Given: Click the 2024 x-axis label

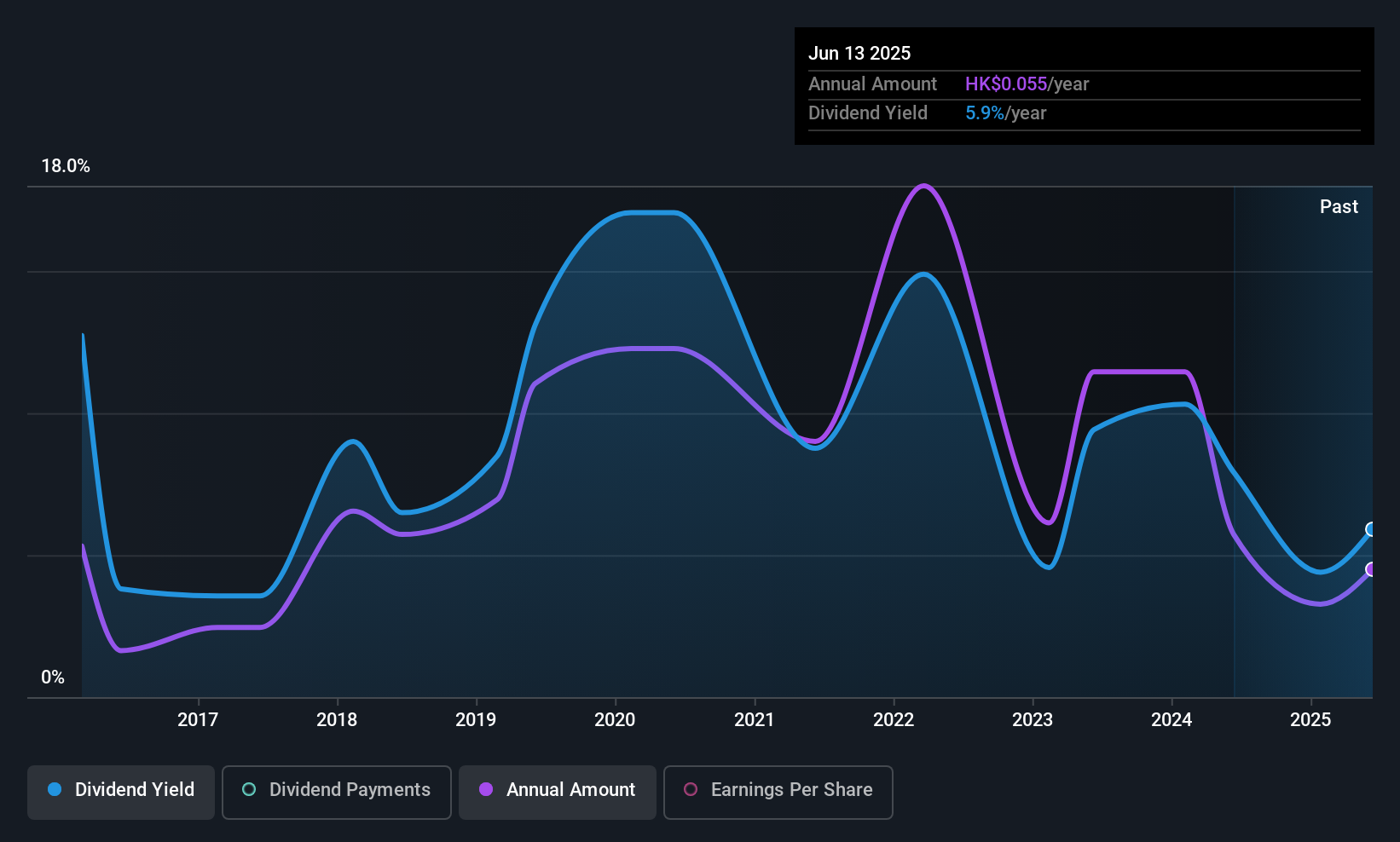Looking at the screenshot, I should click(1171, 720).
